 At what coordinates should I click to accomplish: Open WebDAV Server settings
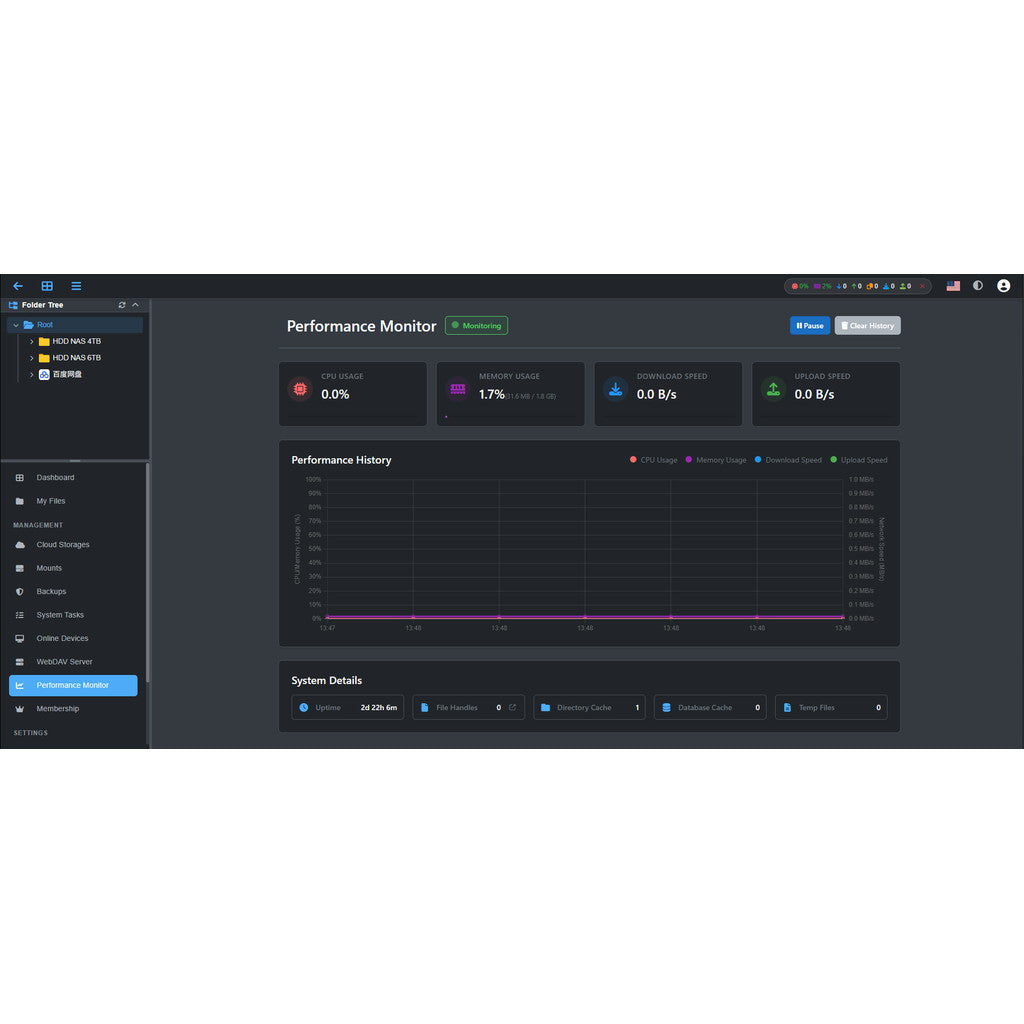click(x=73, y=662)
